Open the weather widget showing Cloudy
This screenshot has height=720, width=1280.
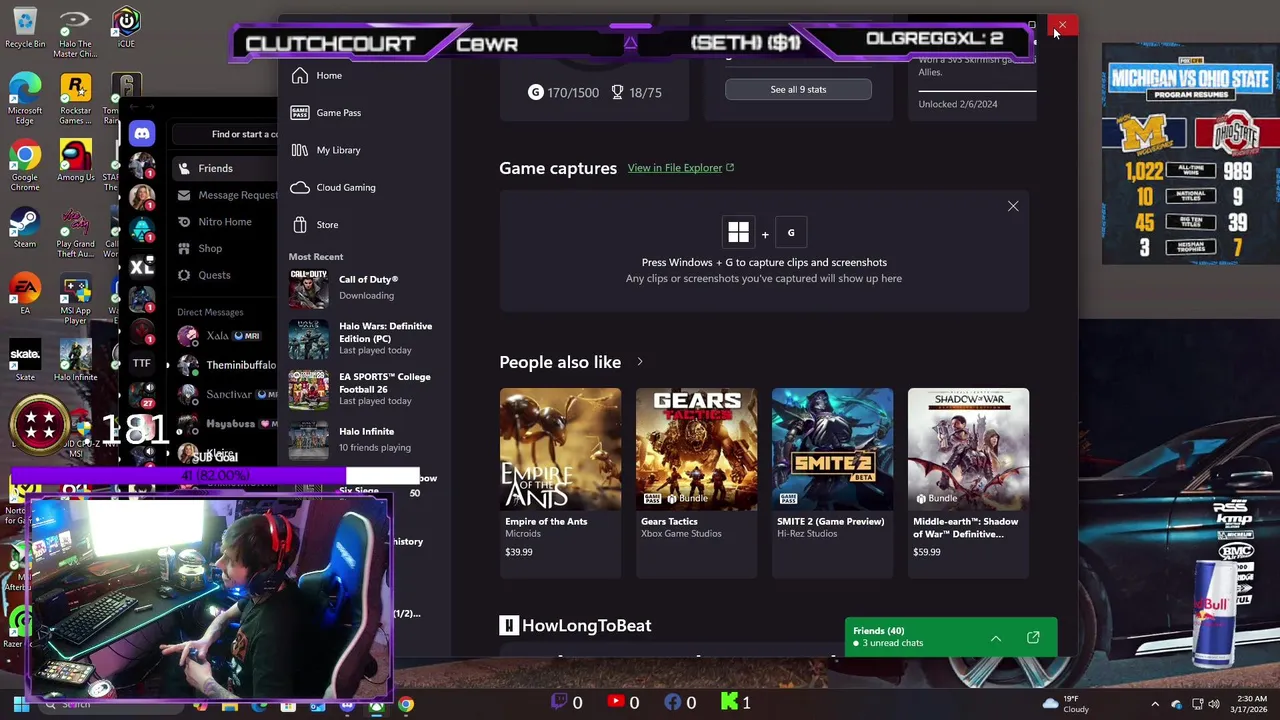click(x=1066, y=704)
